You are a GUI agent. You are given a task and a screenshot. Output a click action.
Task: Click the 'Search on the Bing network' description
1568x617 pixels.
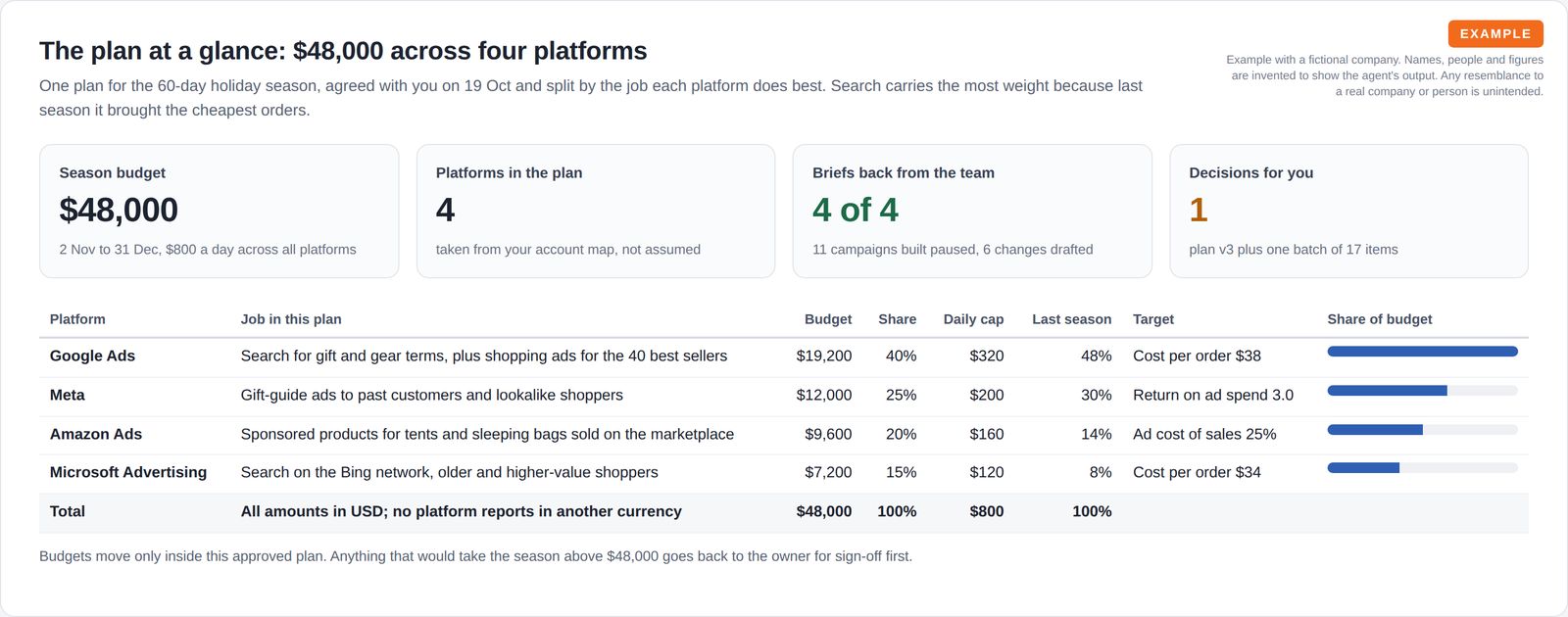pos(450,472)
